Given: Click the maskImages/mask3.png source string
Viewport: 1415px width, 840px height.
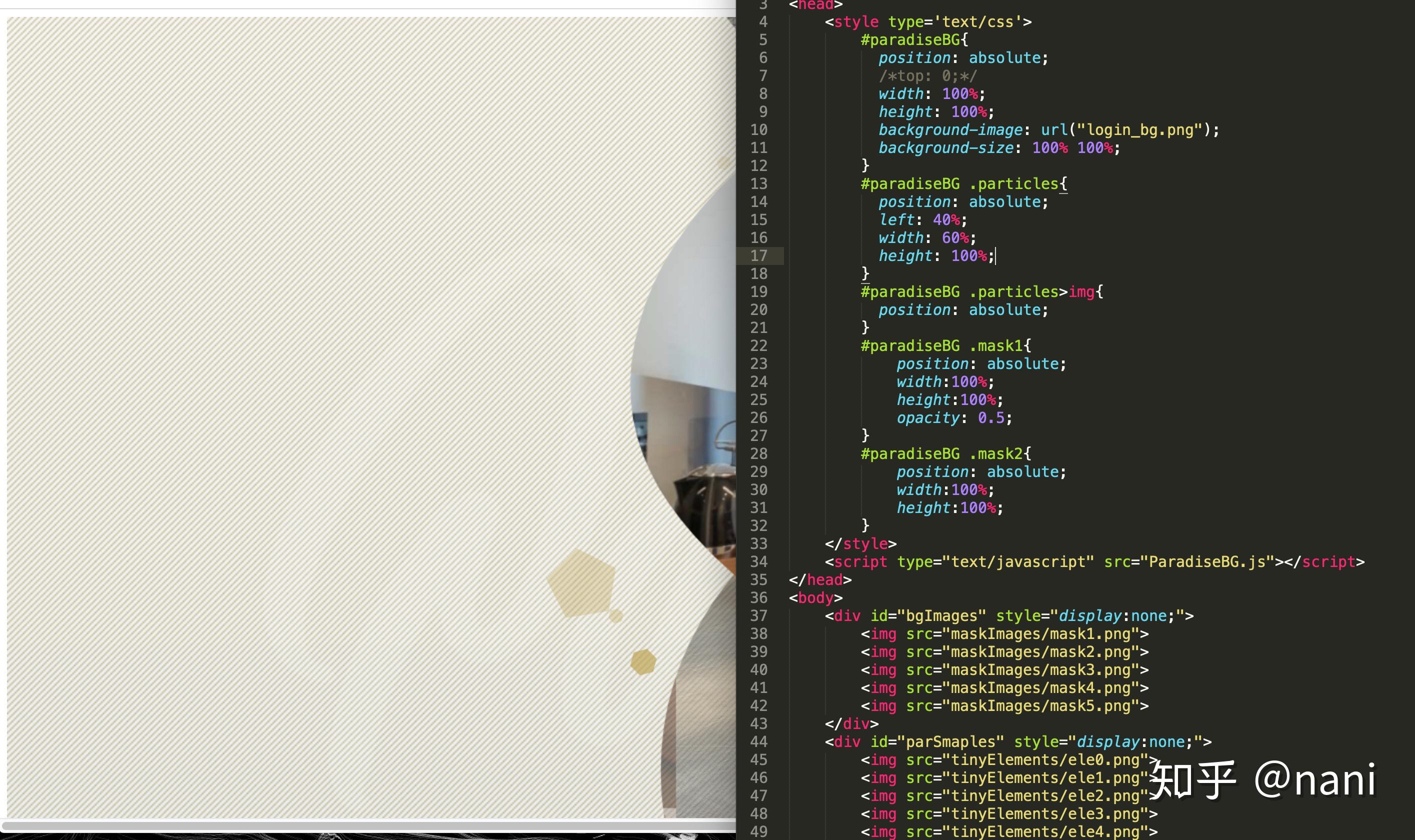Looking at the screenshot, I should pos(1040,670).
